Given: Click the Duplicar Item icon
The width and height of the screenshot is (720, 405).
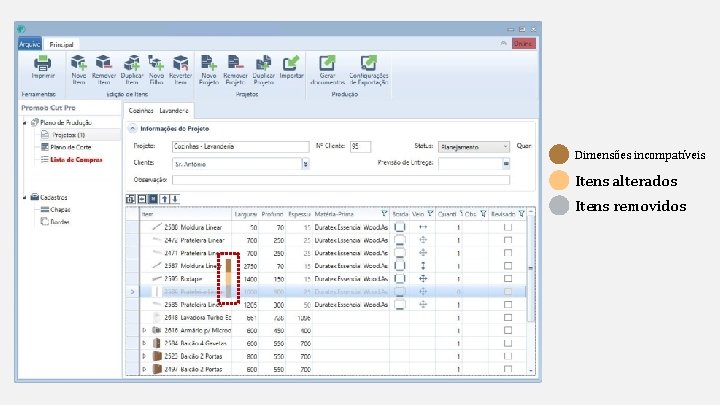Looking at the screenshot, I should coord(132,63).
